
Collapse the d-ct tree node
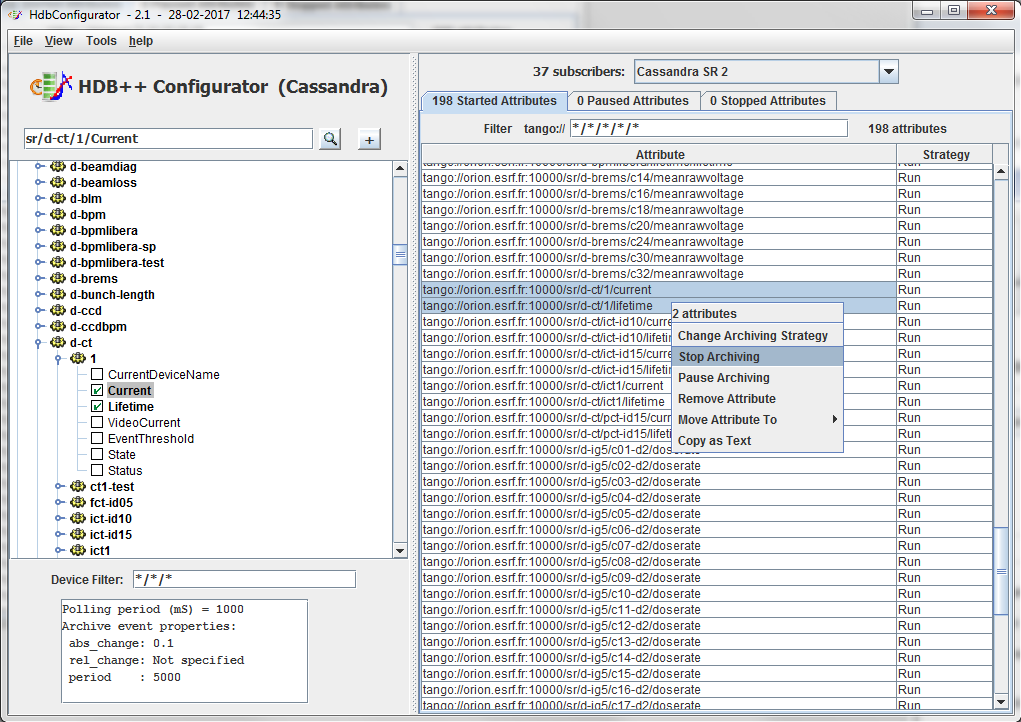point(40,343)
